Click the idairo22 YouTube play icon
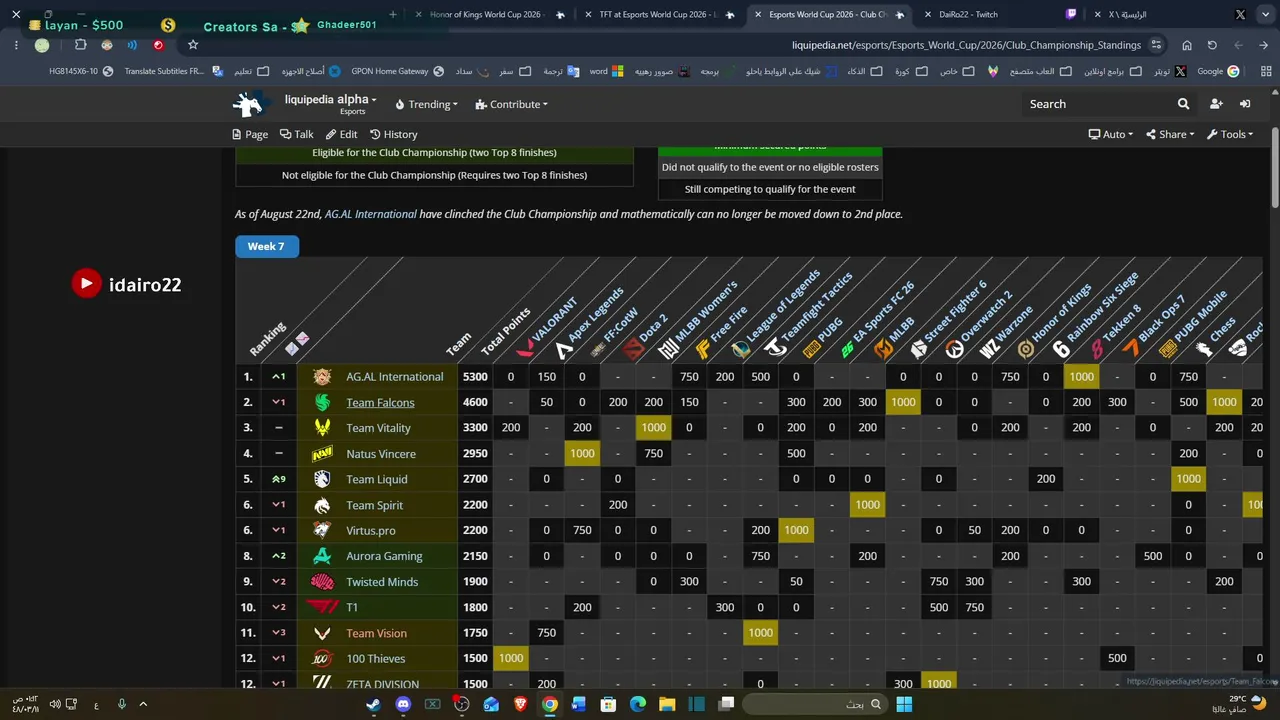The image size is (1280, 720). 87,284
